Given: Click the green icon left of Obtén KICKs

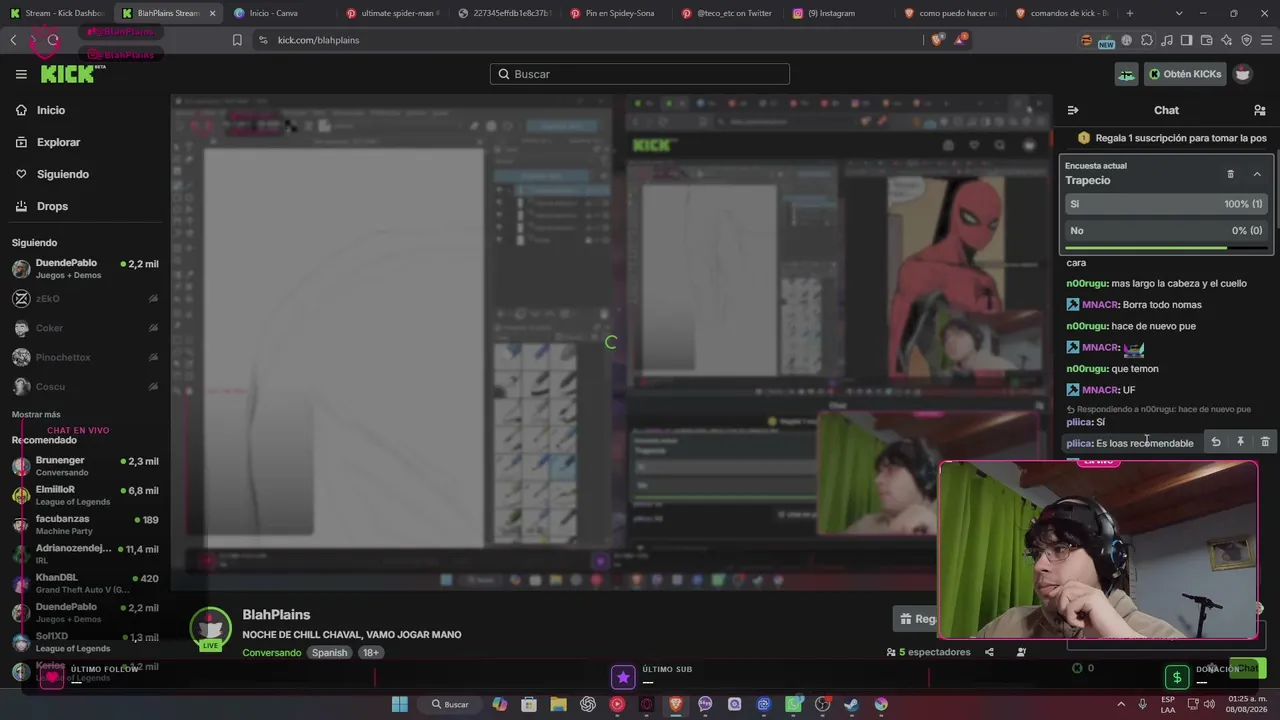Looking at the screenshot, I should tap(1127, 74).
